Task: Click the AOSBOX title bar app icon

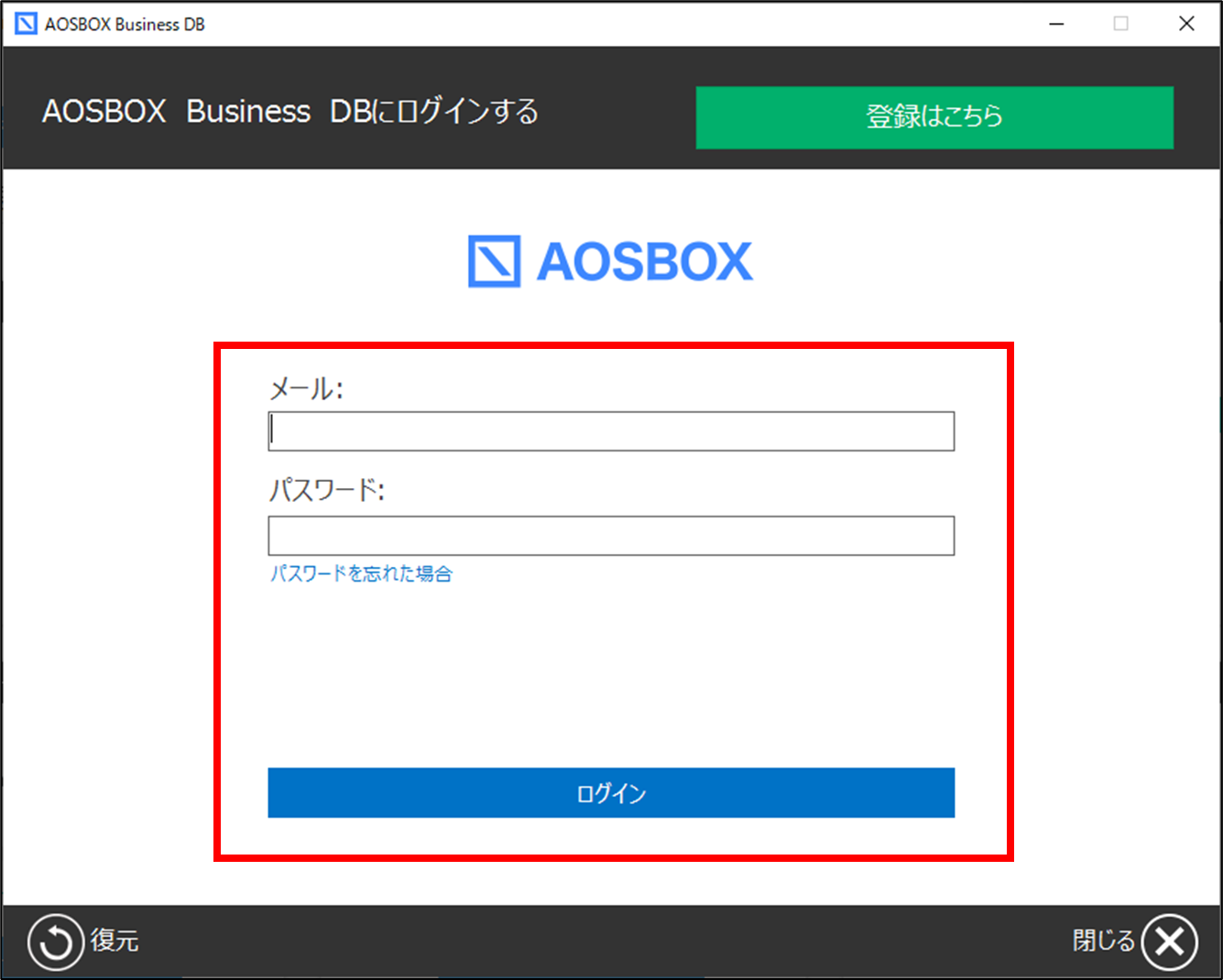Action: 27,24
